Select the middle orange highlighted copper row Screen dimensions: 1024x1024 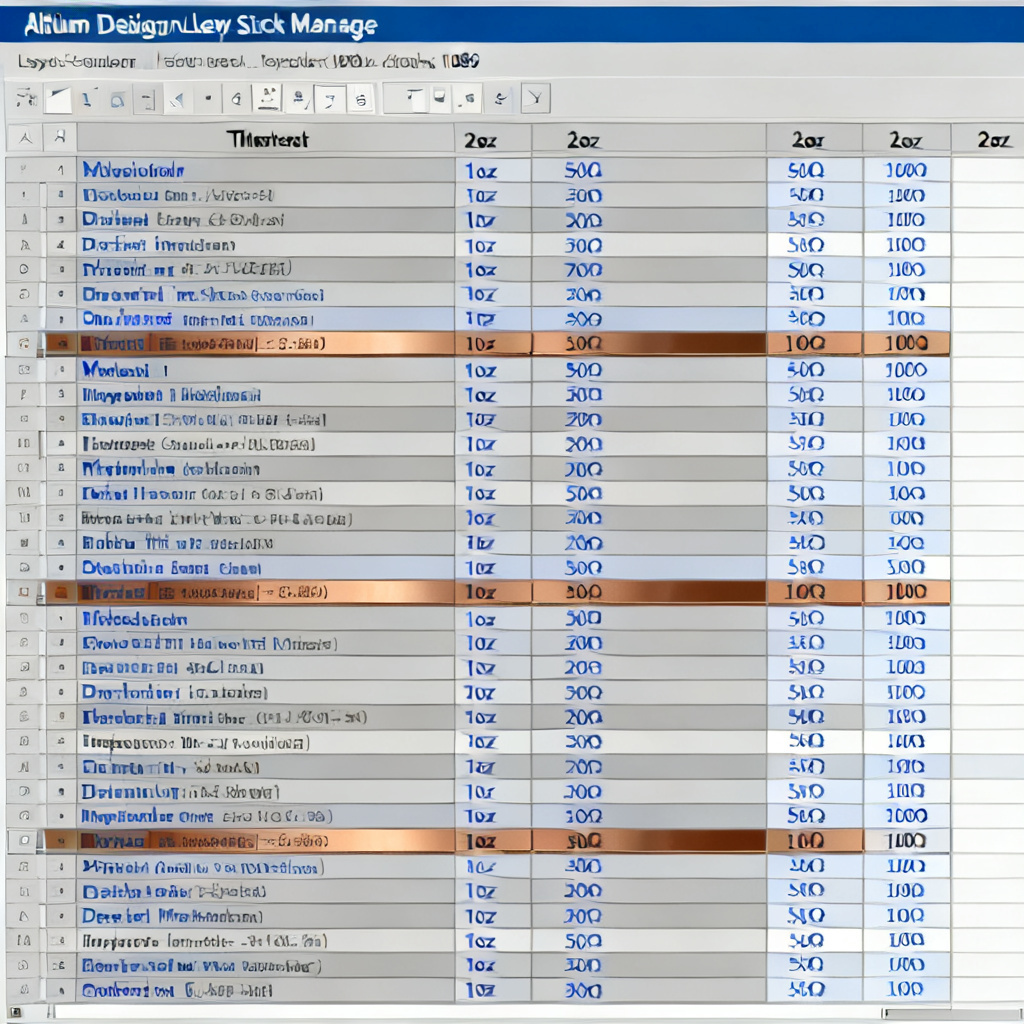497,592
